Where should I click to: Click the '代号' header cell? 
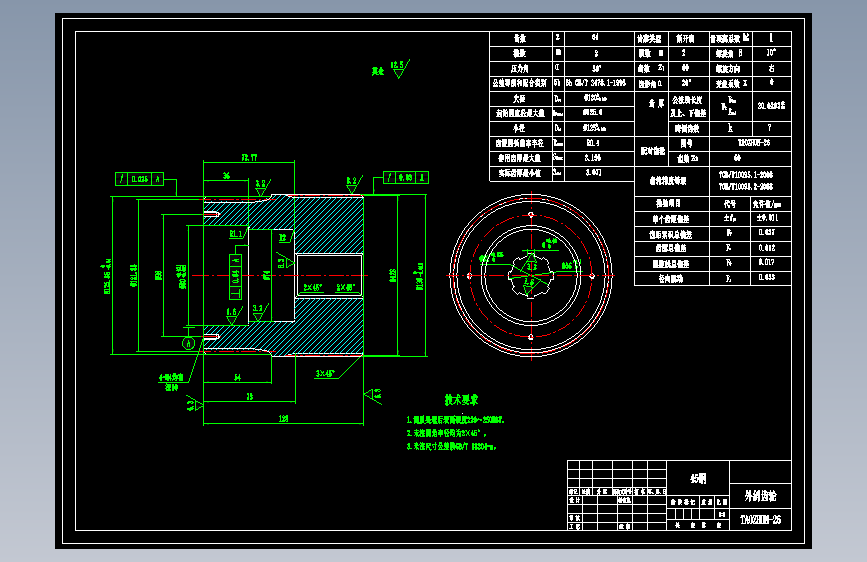click(729, 204)
